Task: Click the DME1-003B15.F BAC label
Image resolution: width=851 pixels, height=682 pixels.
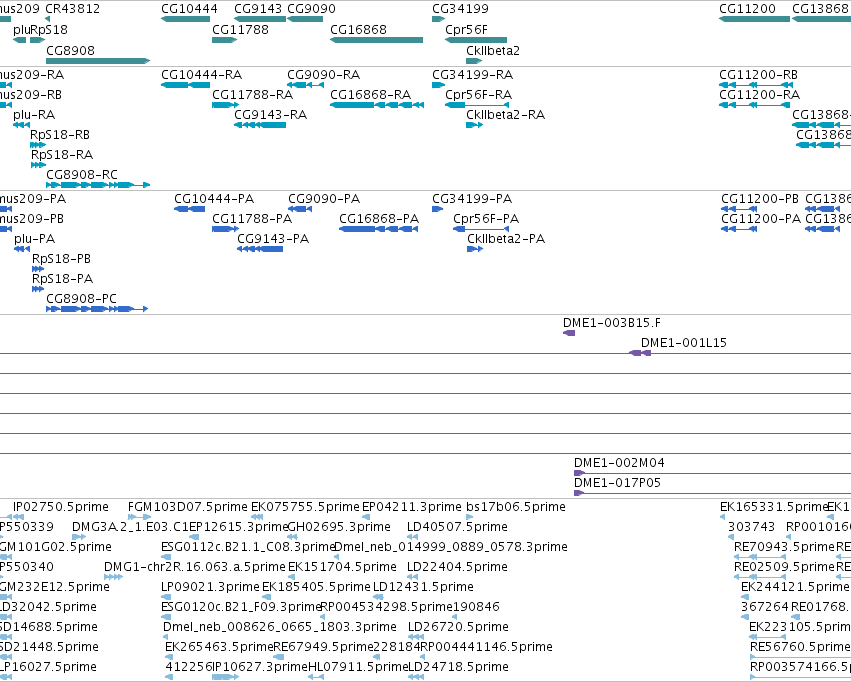Action: [x=612, y=323]
